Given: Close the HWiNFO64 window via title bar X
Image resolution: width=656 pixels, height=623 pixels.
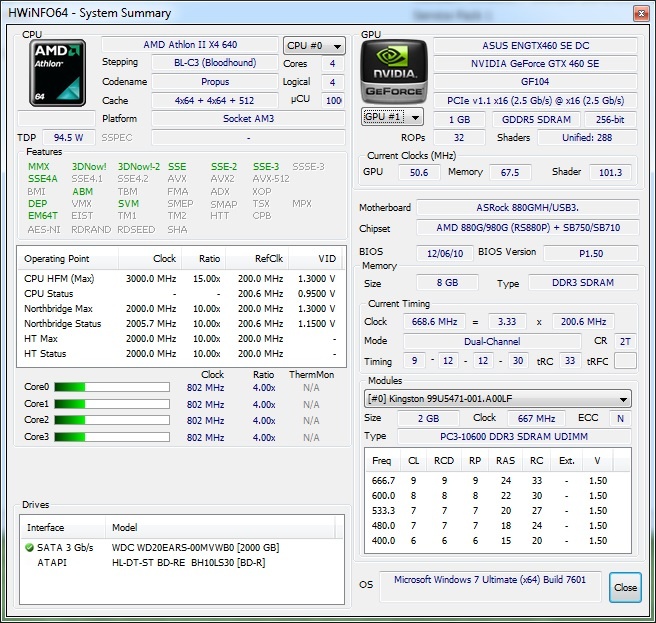Looking at the screenshot, I should click(641, 14).
